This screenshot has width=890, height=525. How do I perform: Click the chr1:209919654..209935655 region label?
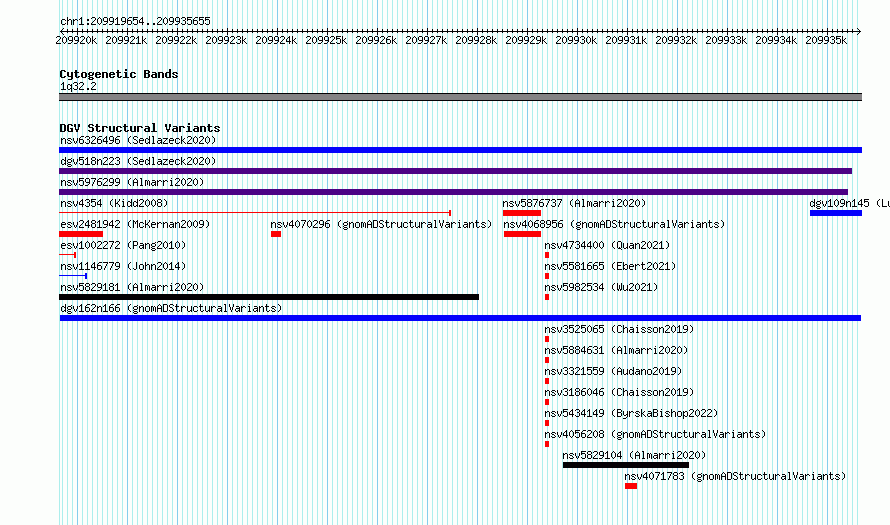(x=135, y=21)
